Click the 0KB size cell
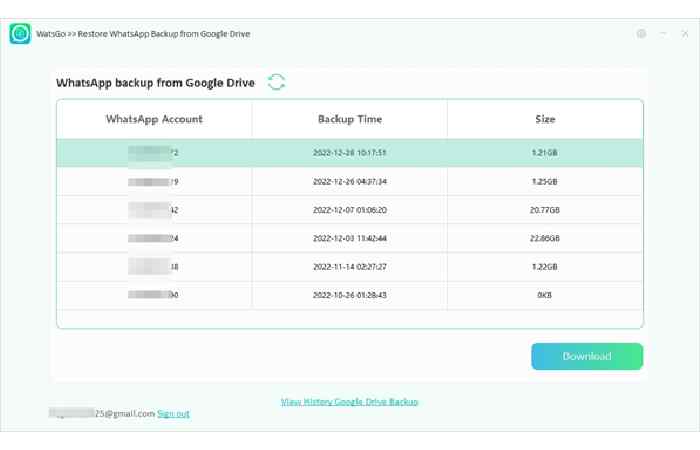Image resolution: width=700 pixels, height=450 pixels. (545, 295)
